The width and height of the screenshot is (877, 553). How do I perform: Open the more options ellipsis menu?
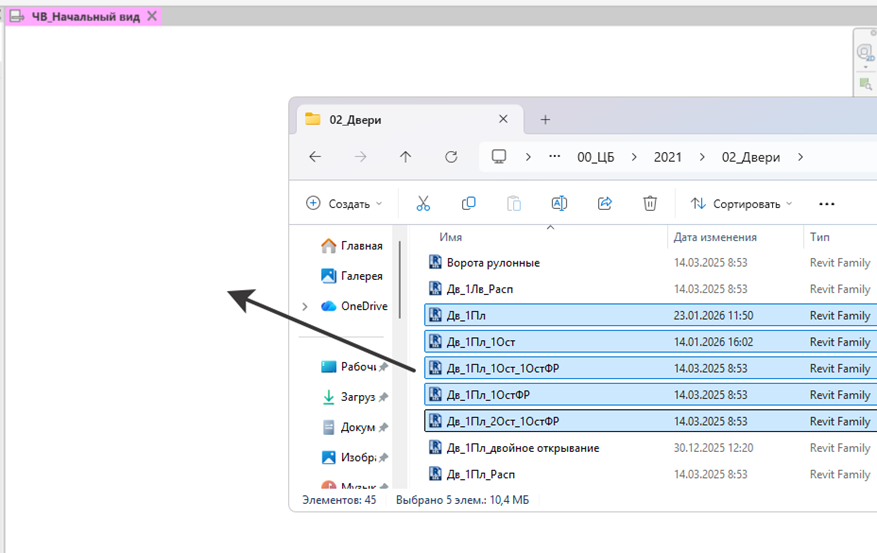(x=826, y=203)
